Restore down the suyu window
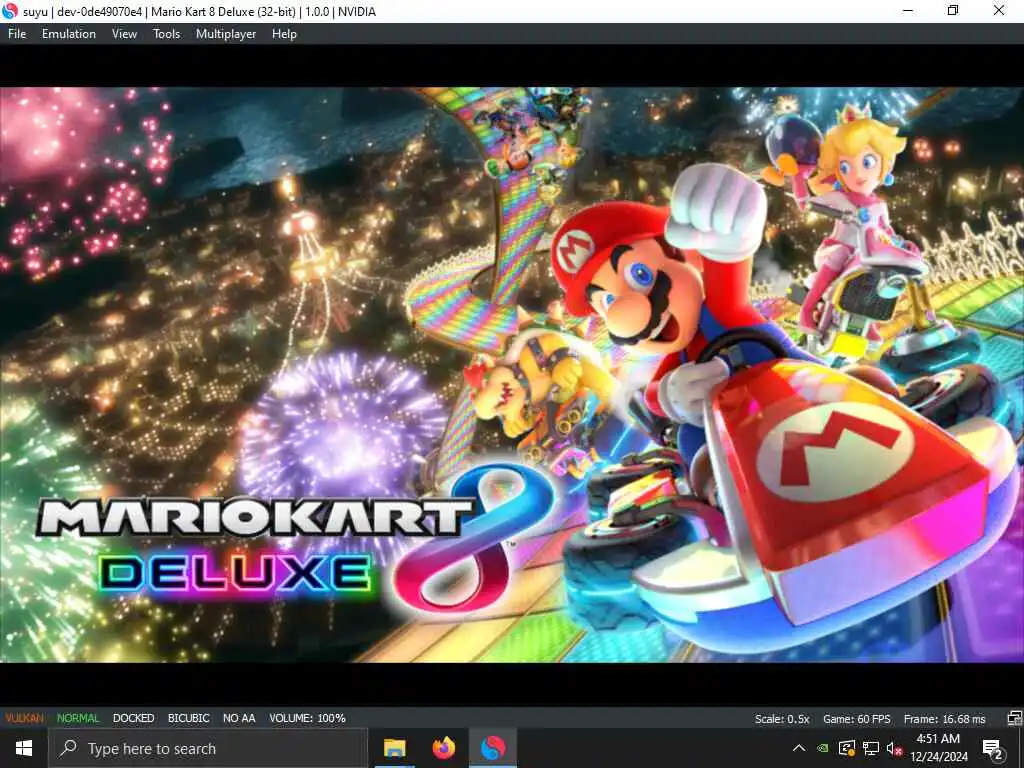This screenshot has width=1024, height=768. pyautogui.click(x=953, y=10)
